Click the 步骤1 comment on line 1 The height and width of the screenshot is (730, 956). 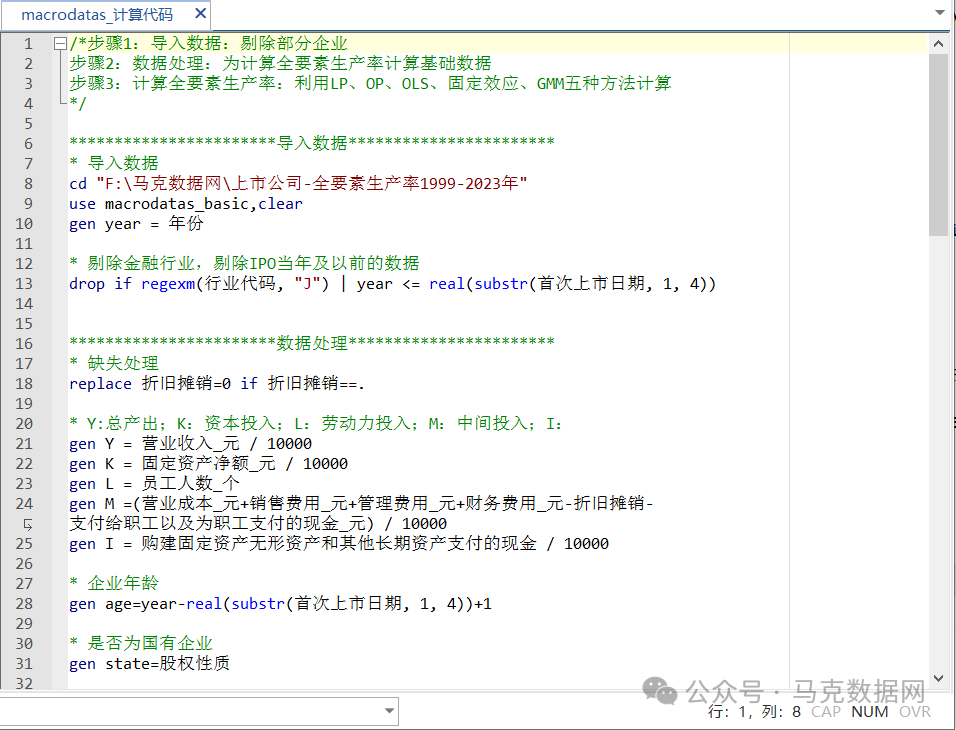209,43
